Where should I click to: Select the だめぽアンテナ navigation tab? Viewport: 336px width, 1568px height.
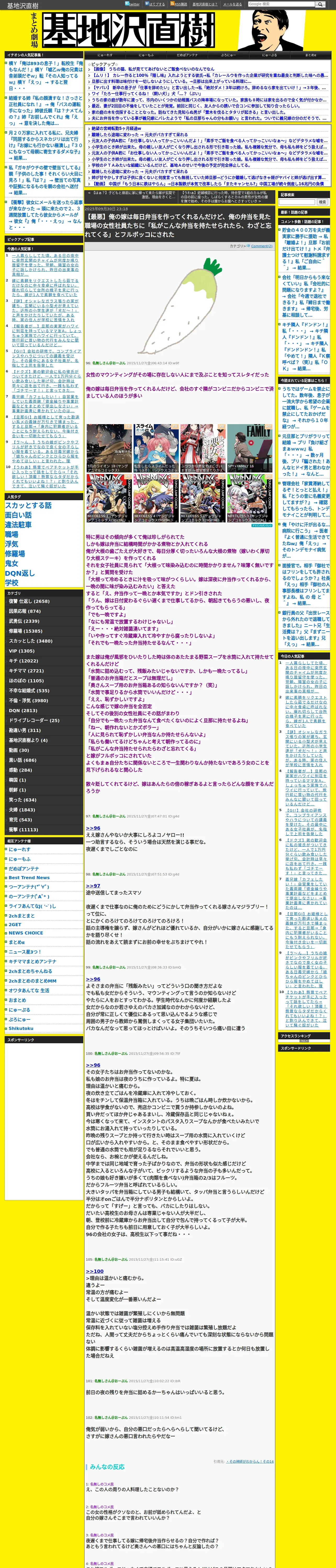point(187,55)
